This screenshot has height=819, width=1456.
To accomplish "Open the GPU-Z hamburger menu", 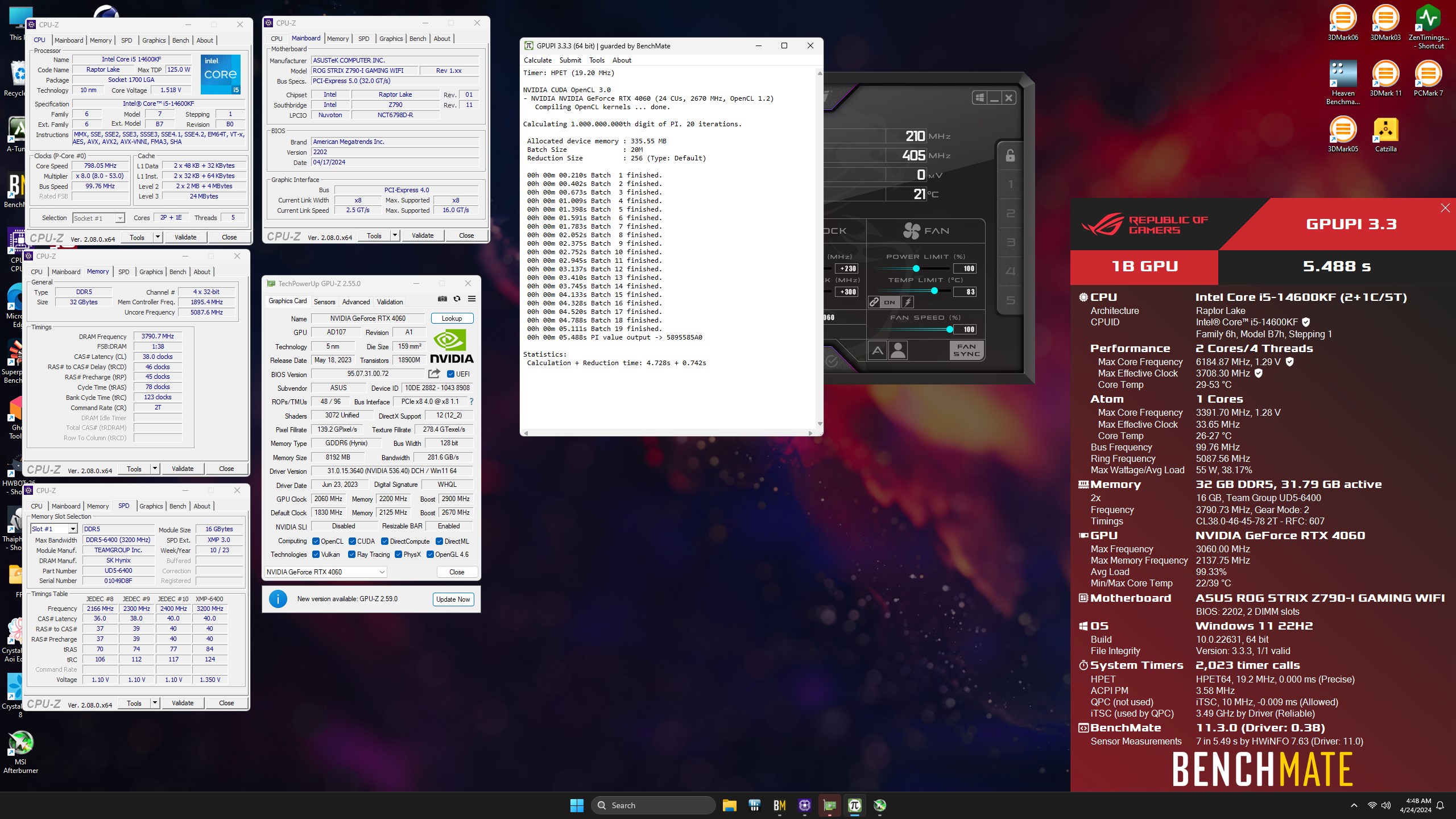I will [471, 299].
